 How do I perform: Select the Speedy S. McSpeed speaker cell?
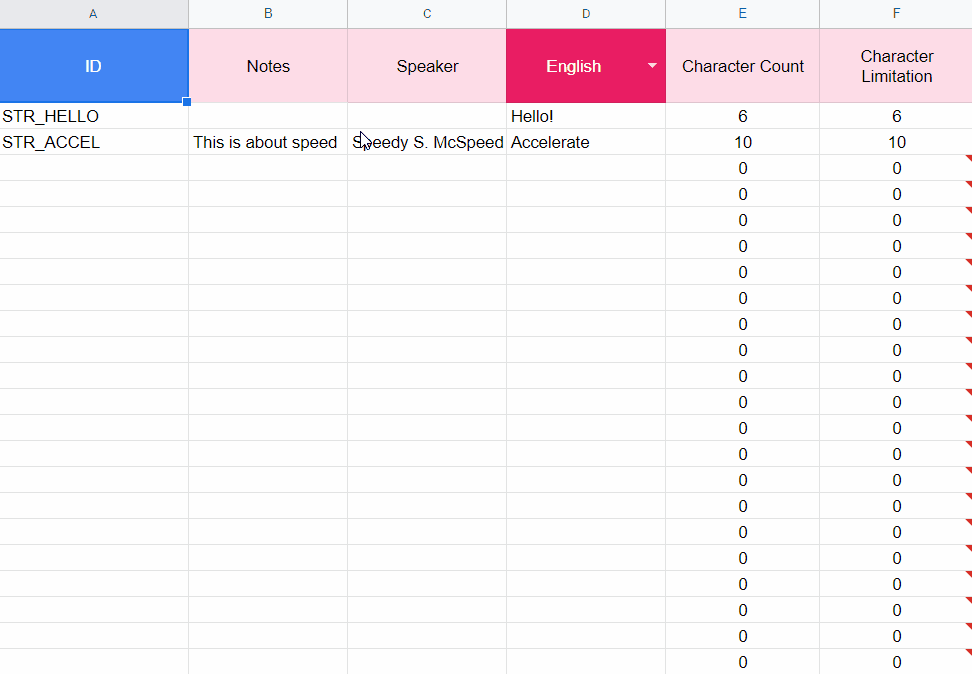pos(427,142)
